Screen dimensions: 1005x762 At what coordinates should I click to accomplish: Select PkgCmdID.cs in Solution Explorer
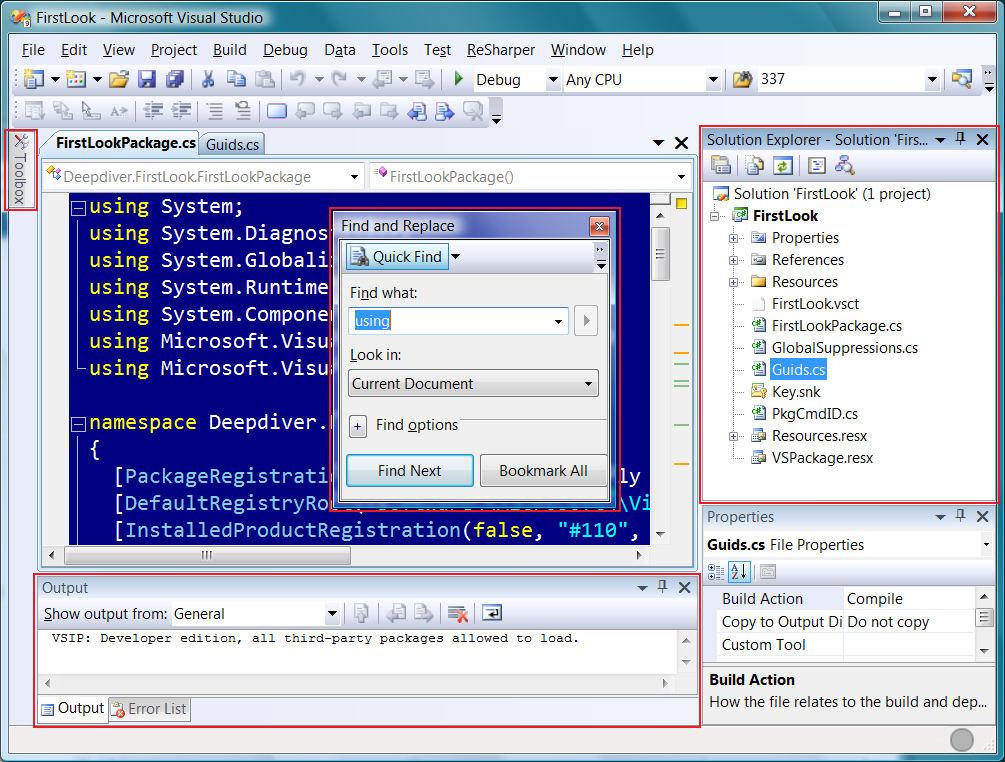point(814,414)
